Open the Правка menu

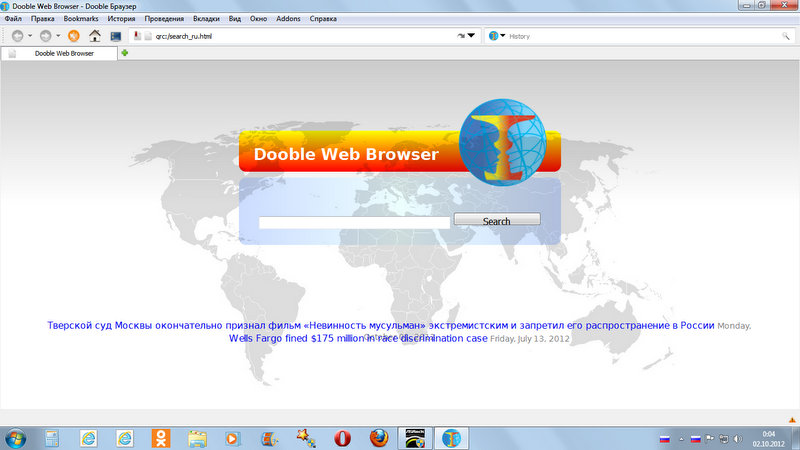[x=42, y=18]
